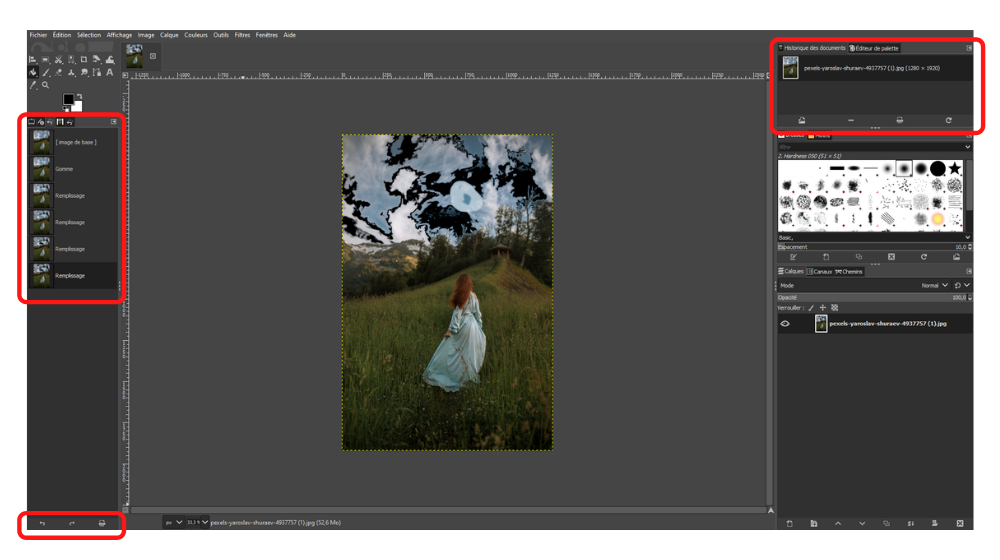Select the Alignment tool in the toolbox
Screen dimensions: 1000x560
[32, 59]
